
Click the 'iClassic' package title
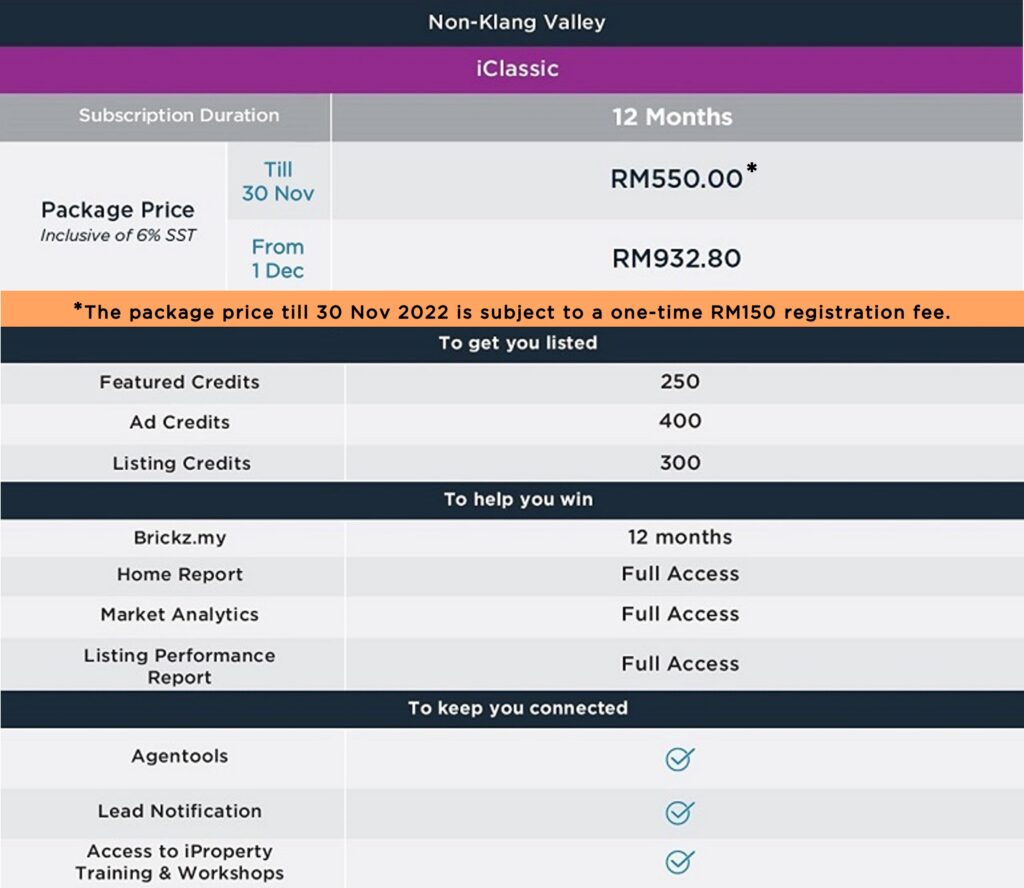coord(517,69)
